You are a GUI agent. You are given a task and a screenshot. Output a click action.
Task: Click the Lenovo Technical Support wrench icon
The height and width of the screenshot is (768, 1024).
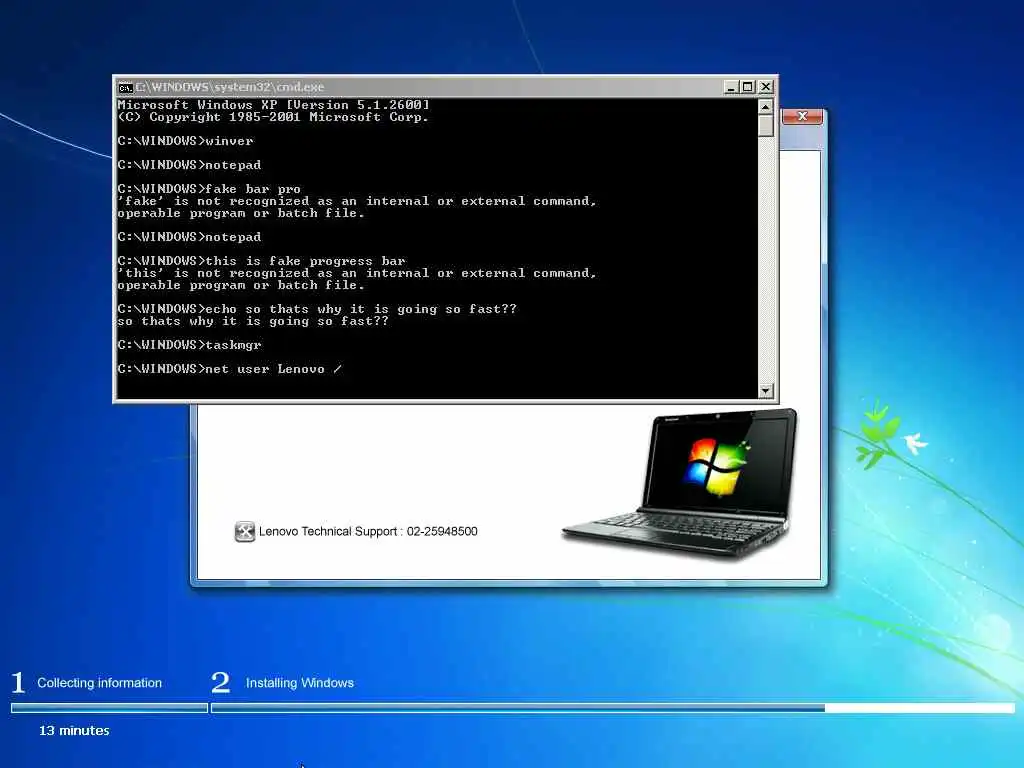(244, 532)
